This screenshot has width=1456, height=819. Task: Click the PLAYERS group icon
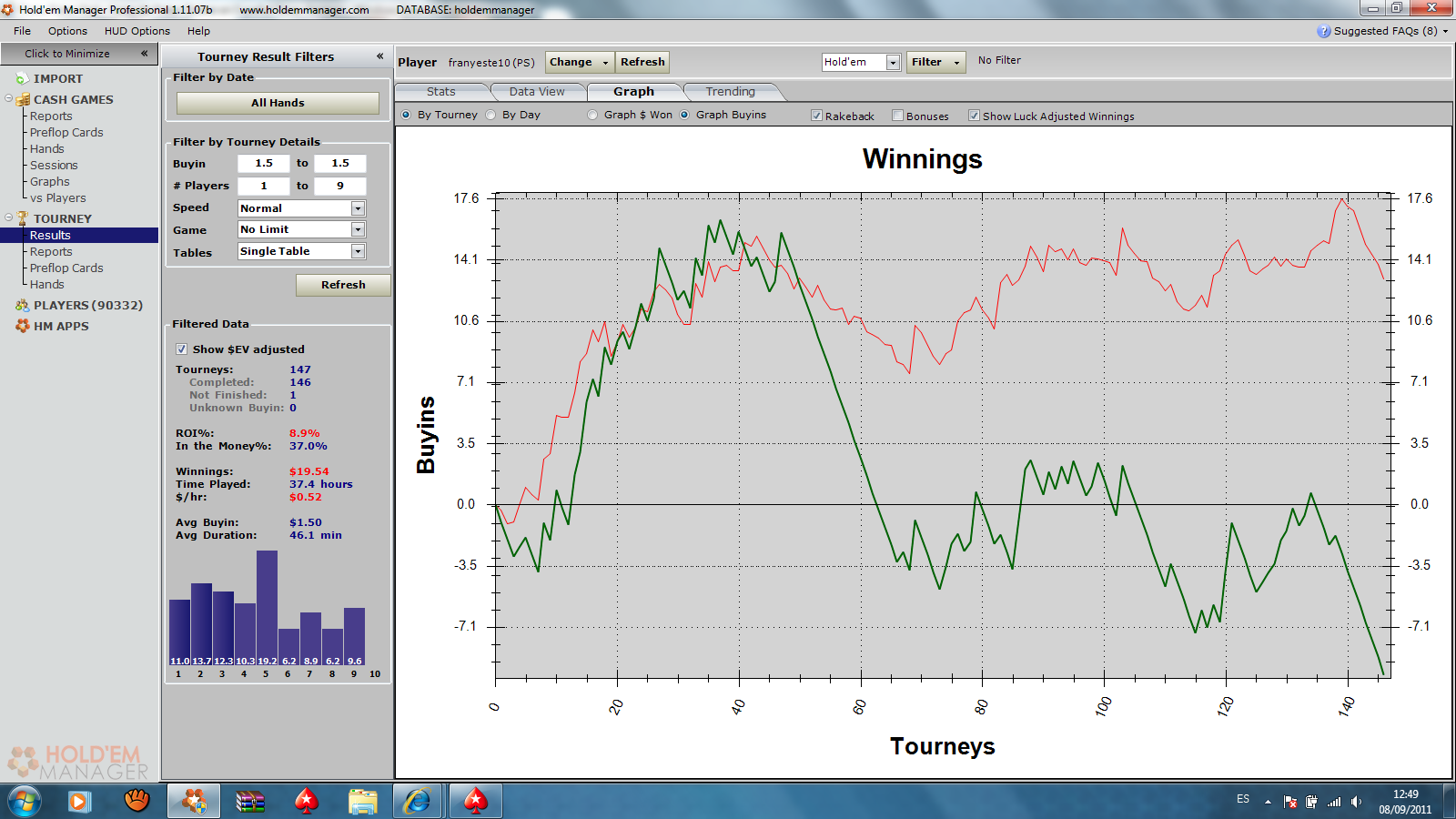[x=22, y=306]
